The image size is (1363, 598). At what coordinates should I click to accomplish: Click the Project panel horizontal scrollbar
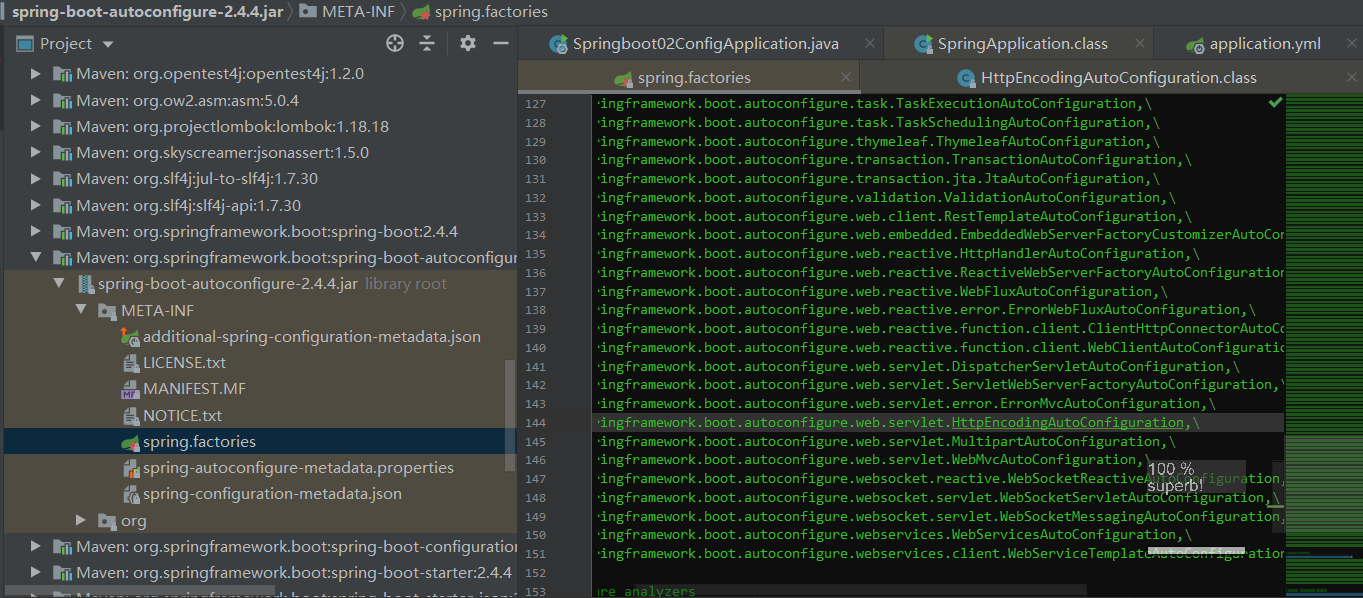coord(140,593)
